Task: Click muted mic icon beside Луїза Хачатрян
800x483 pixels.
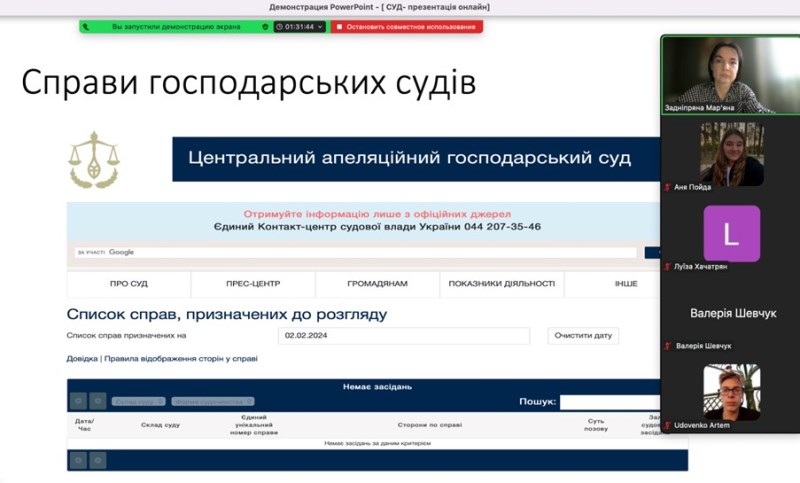Action: [667, 266]
